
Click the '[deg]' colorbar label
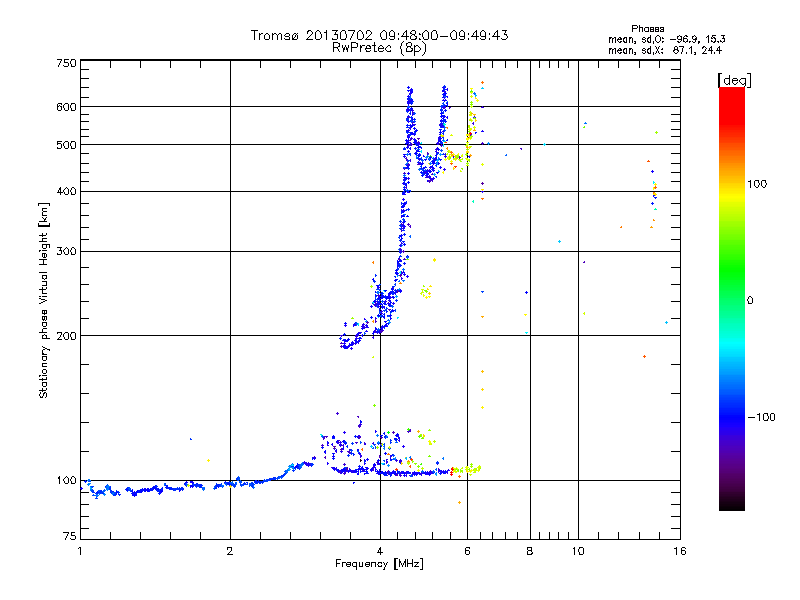pos(734,80)
